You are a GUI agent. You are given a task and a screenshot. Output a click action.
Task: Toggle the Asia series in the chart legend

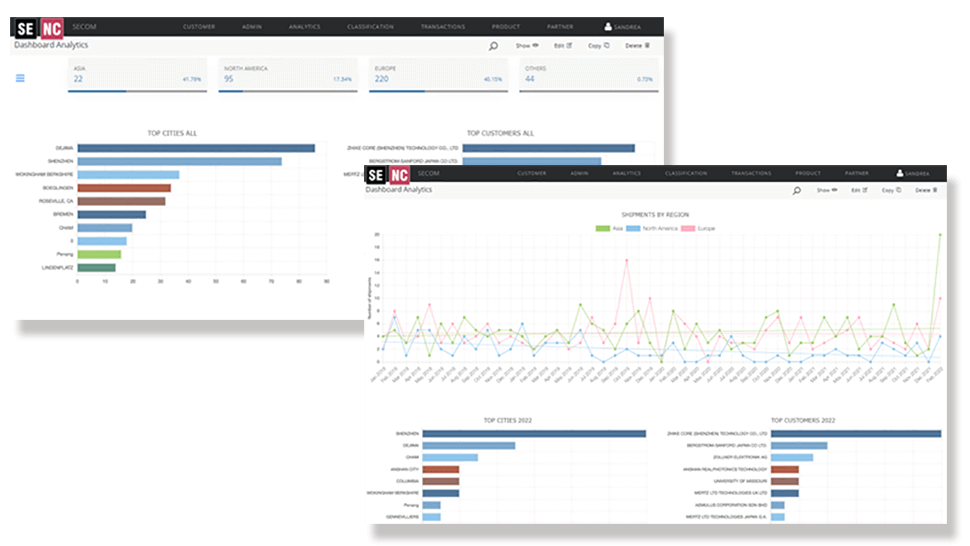(x=610, y=228)
